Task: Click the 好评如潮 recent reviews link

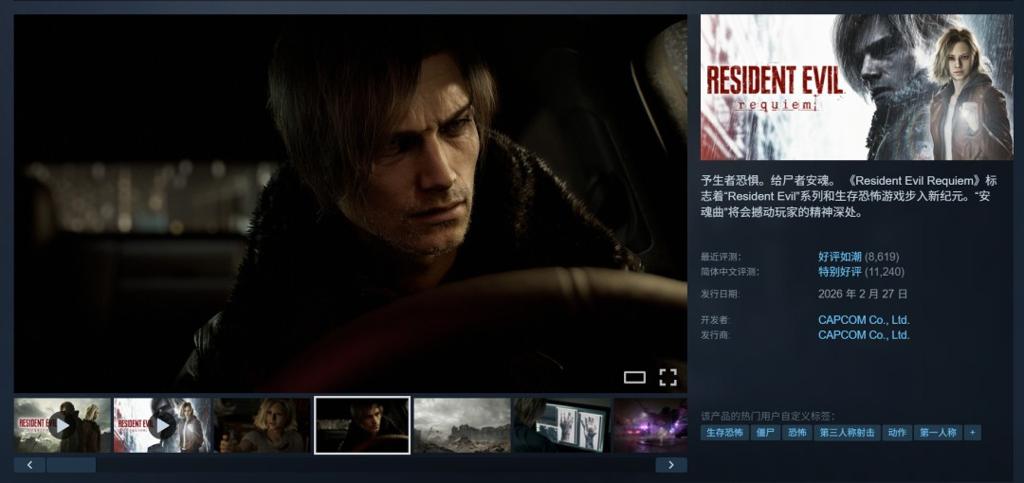Action: tap(839, 257)
